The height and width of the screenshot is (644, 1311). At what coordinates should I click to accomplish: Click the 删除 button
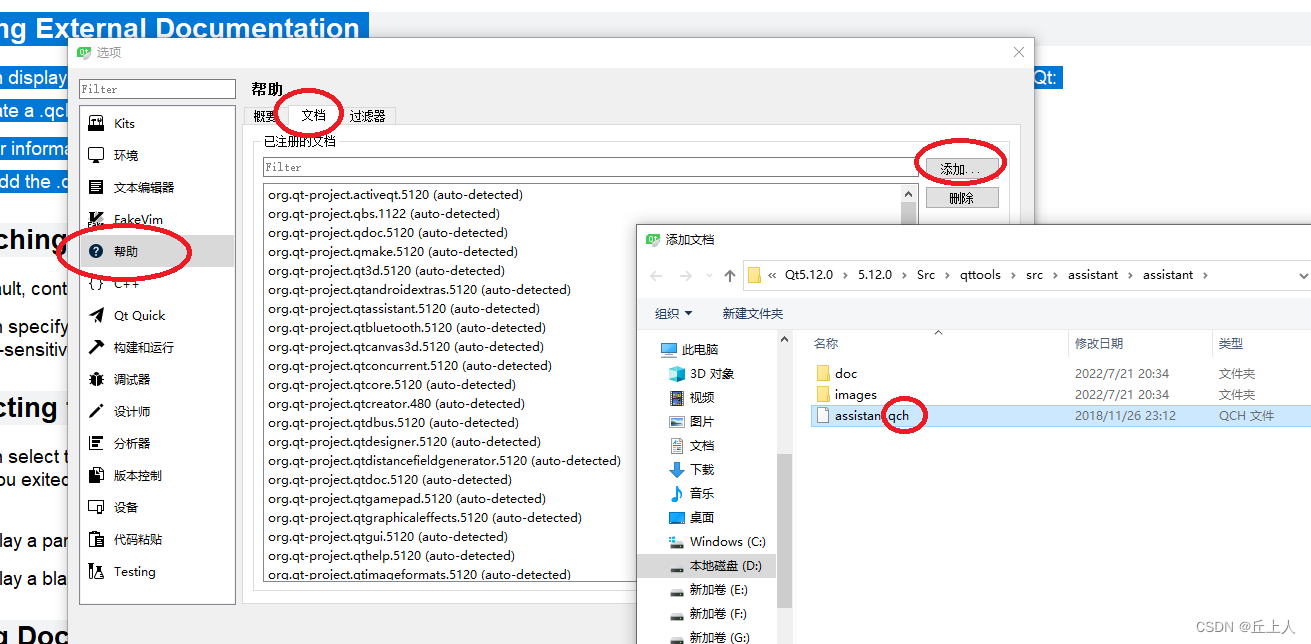pos(962,198)
